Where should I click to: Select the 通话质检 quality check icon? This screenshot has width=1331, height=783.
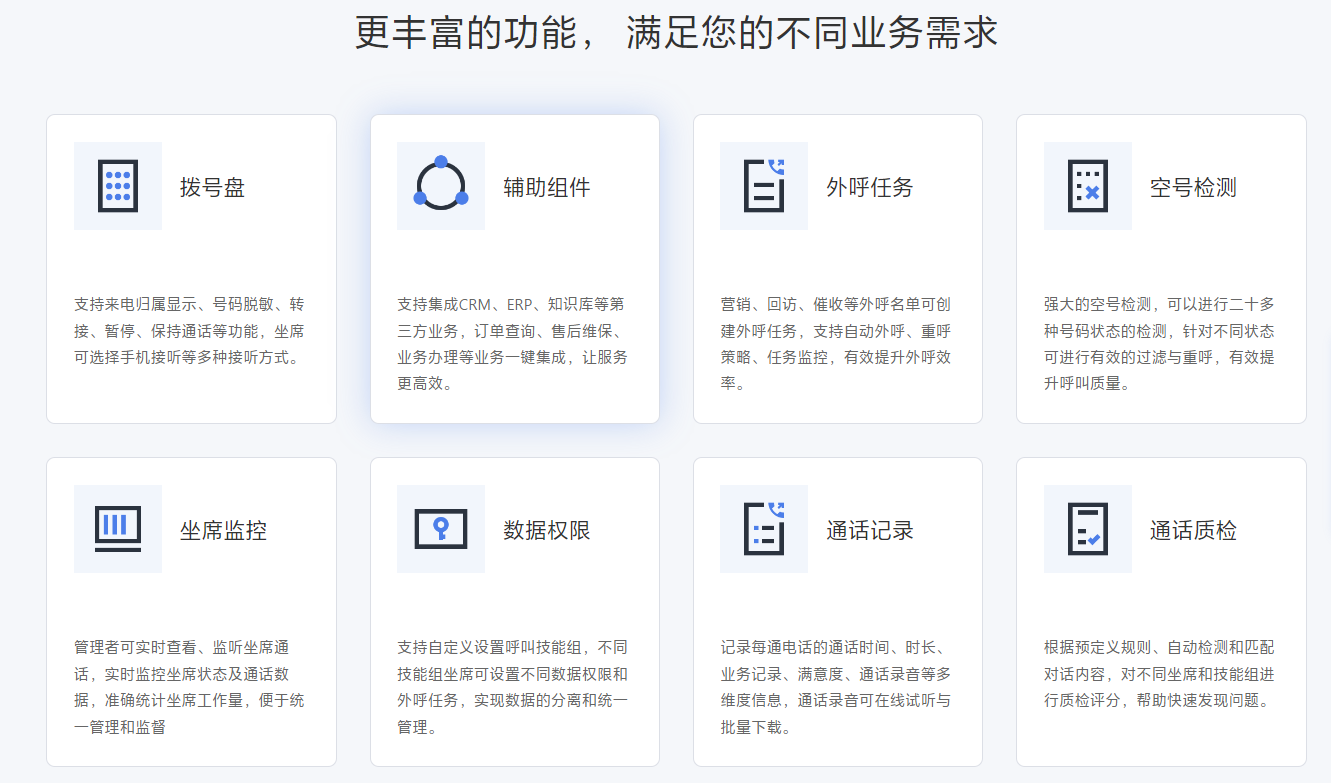point(1088,529)
